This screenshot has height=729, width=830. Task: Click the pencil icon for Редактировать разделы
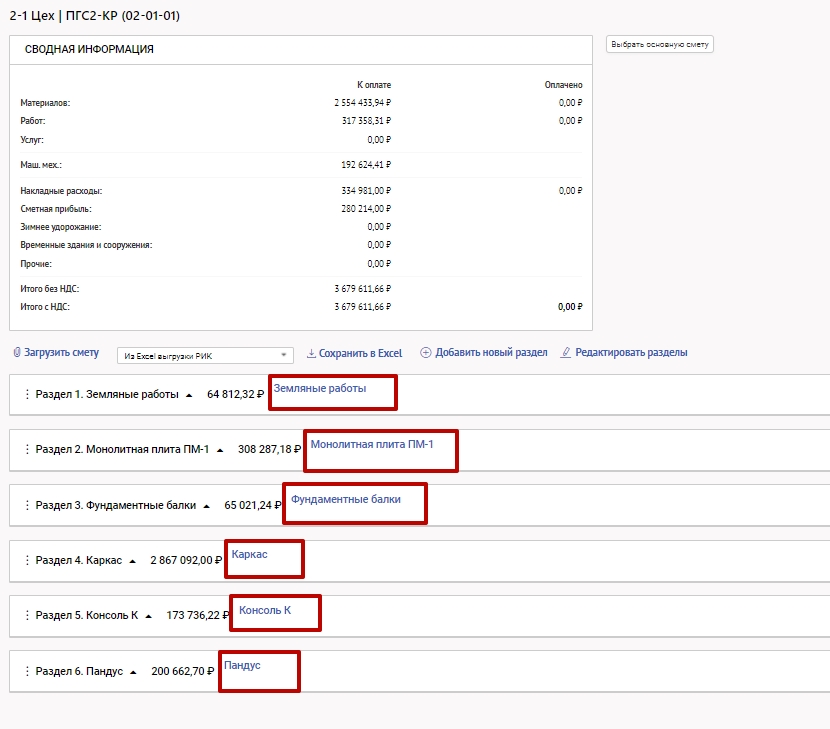click(566, 353)
